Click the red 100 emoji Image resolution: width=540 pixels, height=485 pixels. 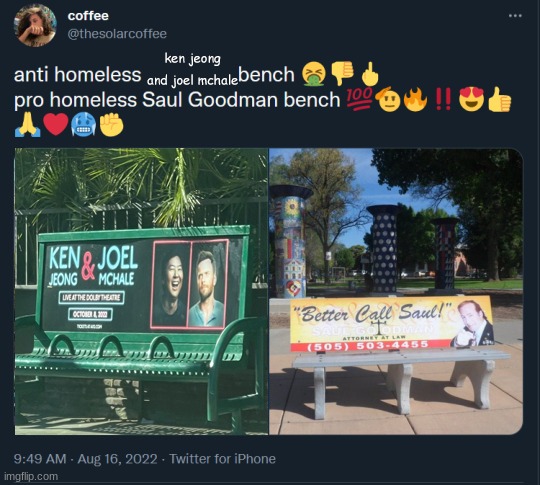360,97
